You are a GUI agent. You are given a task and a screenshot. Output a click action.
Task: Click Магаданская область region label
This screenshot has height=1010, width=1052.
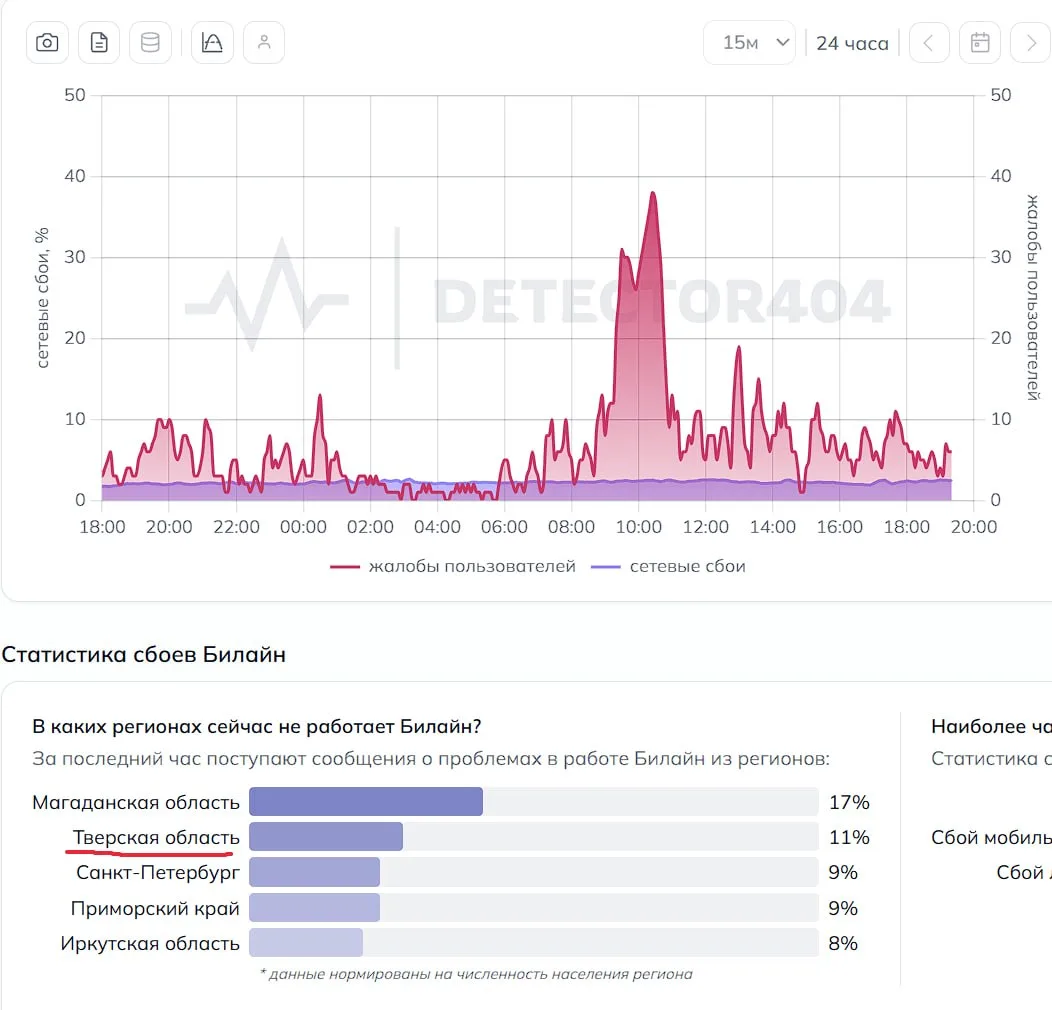[x=136, y=802]
